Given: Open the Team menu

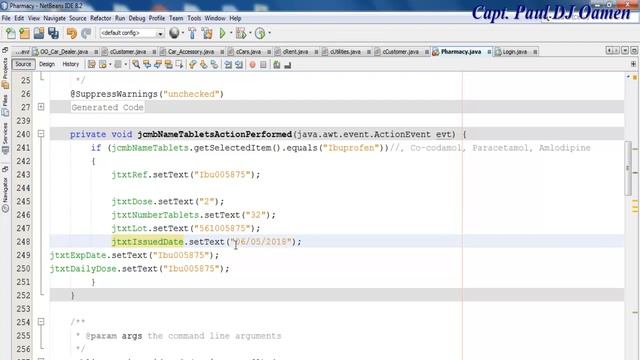Looking at the screenshot, I should click(x=176, y=18).
